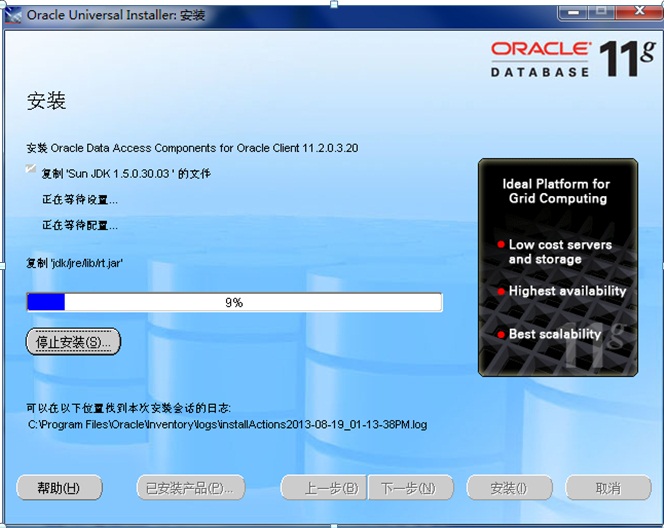664x528 pixels.
Task: Click the 停止安装(S)... button
Action: (x=73, y=341)
